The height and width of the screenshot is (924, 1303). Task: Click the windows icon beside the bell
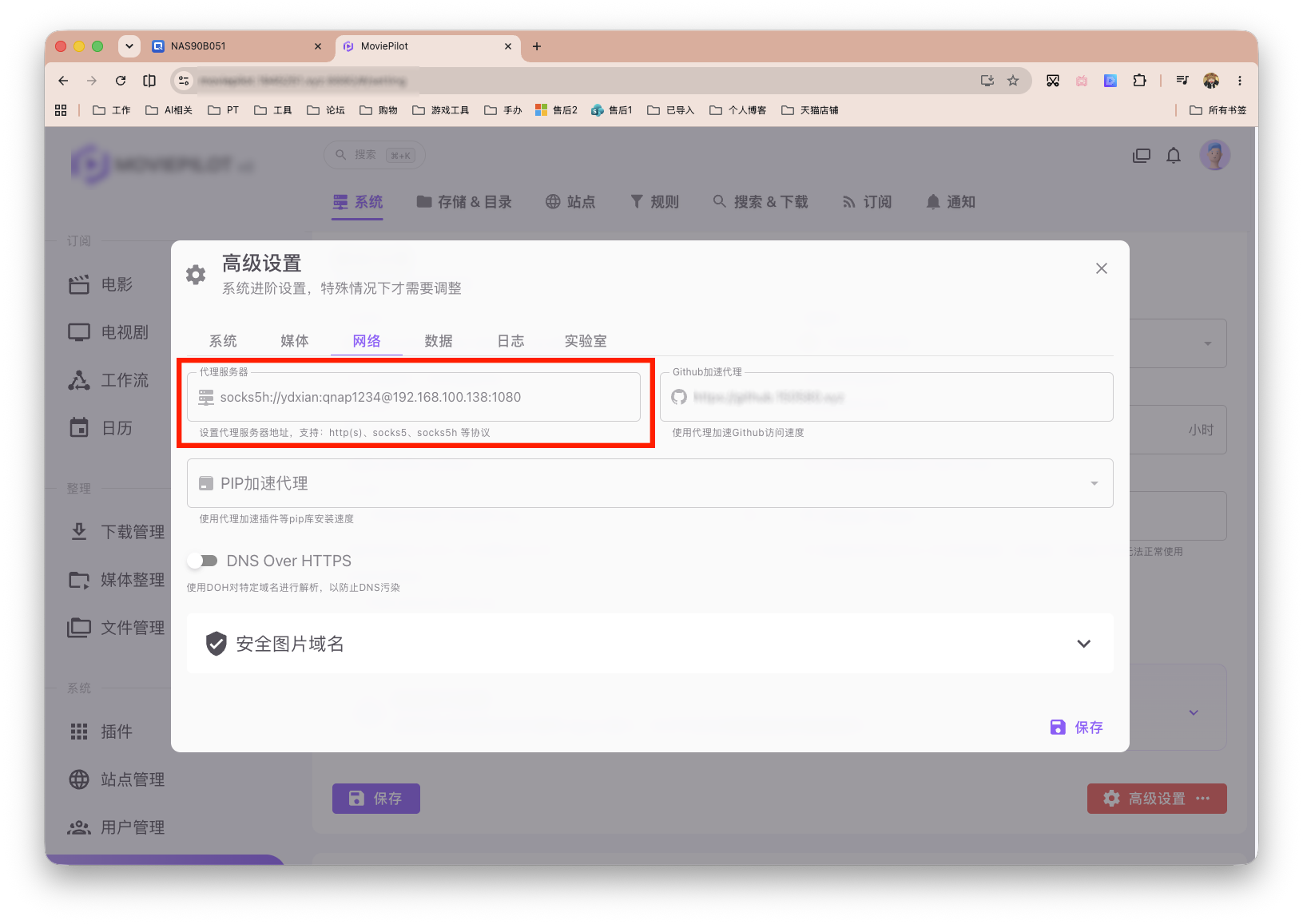coord(1142,155)
